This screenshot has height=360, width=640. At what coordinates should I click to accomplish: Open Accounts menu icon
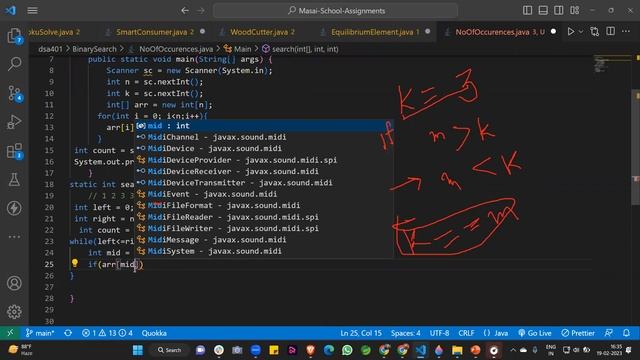(14, 283)
